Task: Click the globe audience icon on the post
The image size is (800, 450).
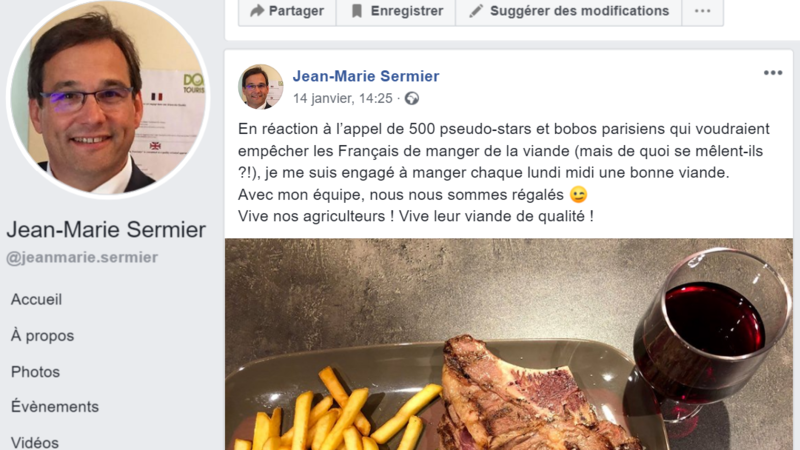Action: (x=412, y=98)
